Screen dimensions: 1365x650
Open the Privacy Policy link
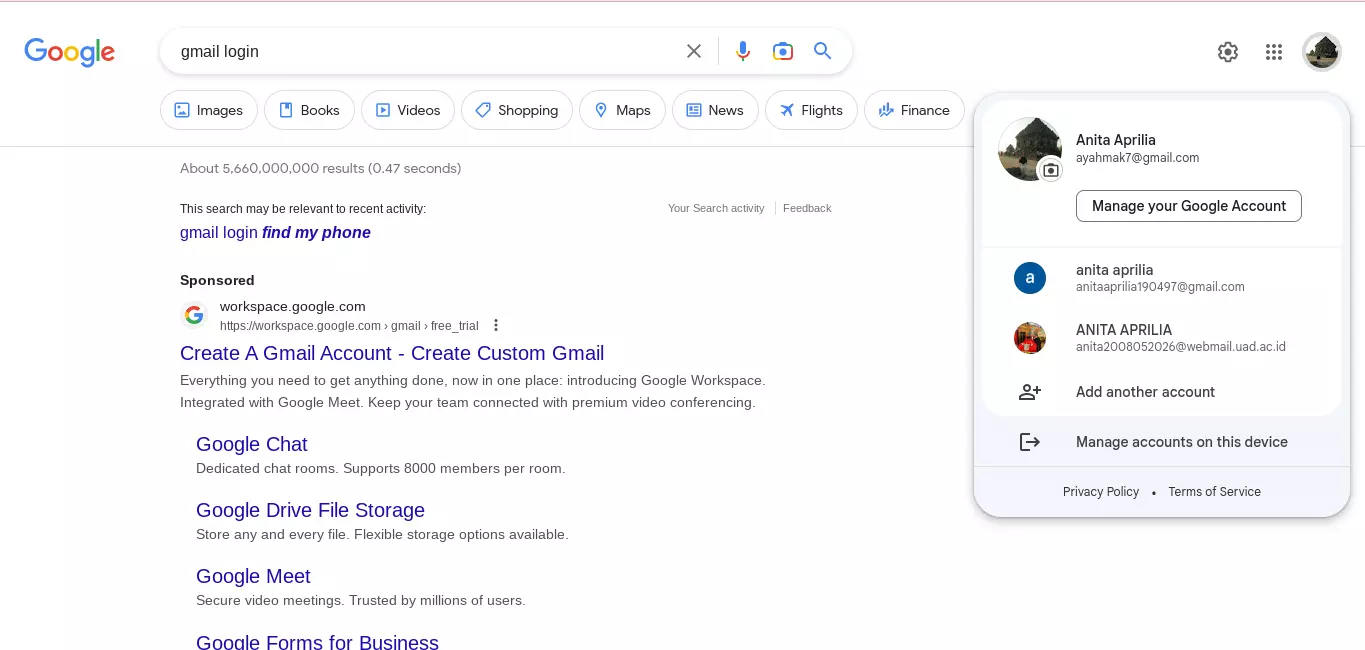1101,492
